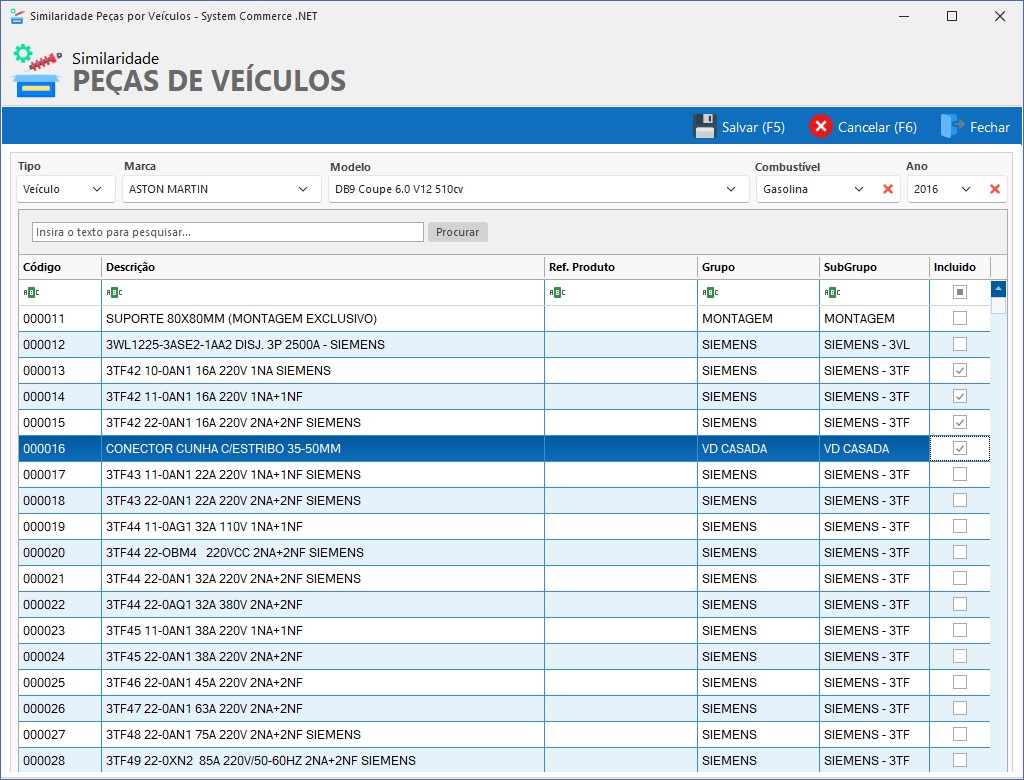Expand the Marca dropdown showing ASTON MARTIN

[x=303, y=189]
